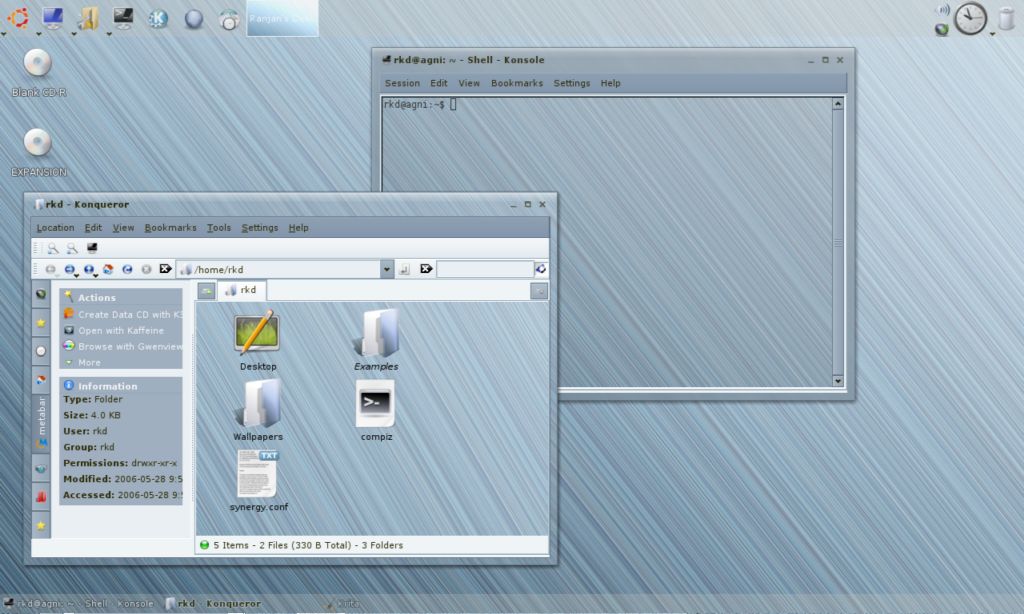The height and width of the screenshot is (614, 1024).
Task: Open the Wallpapers folder
Action: tap(258, 410)
